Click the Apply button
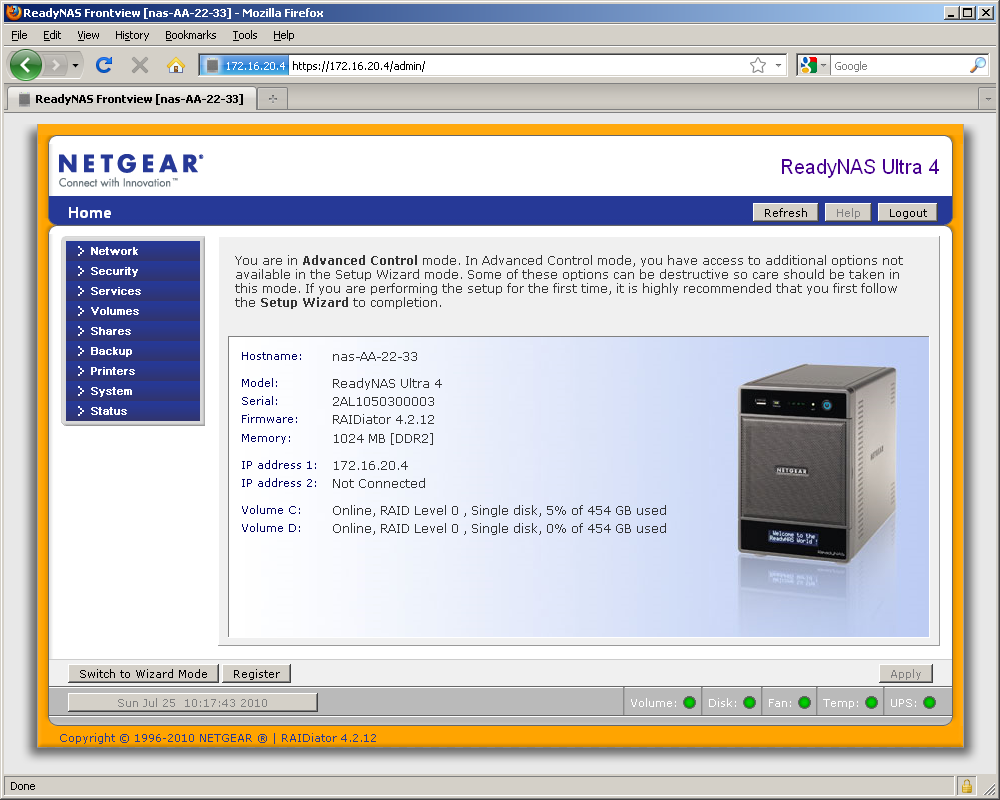1000x800 pixels. [x=906, y=674]
